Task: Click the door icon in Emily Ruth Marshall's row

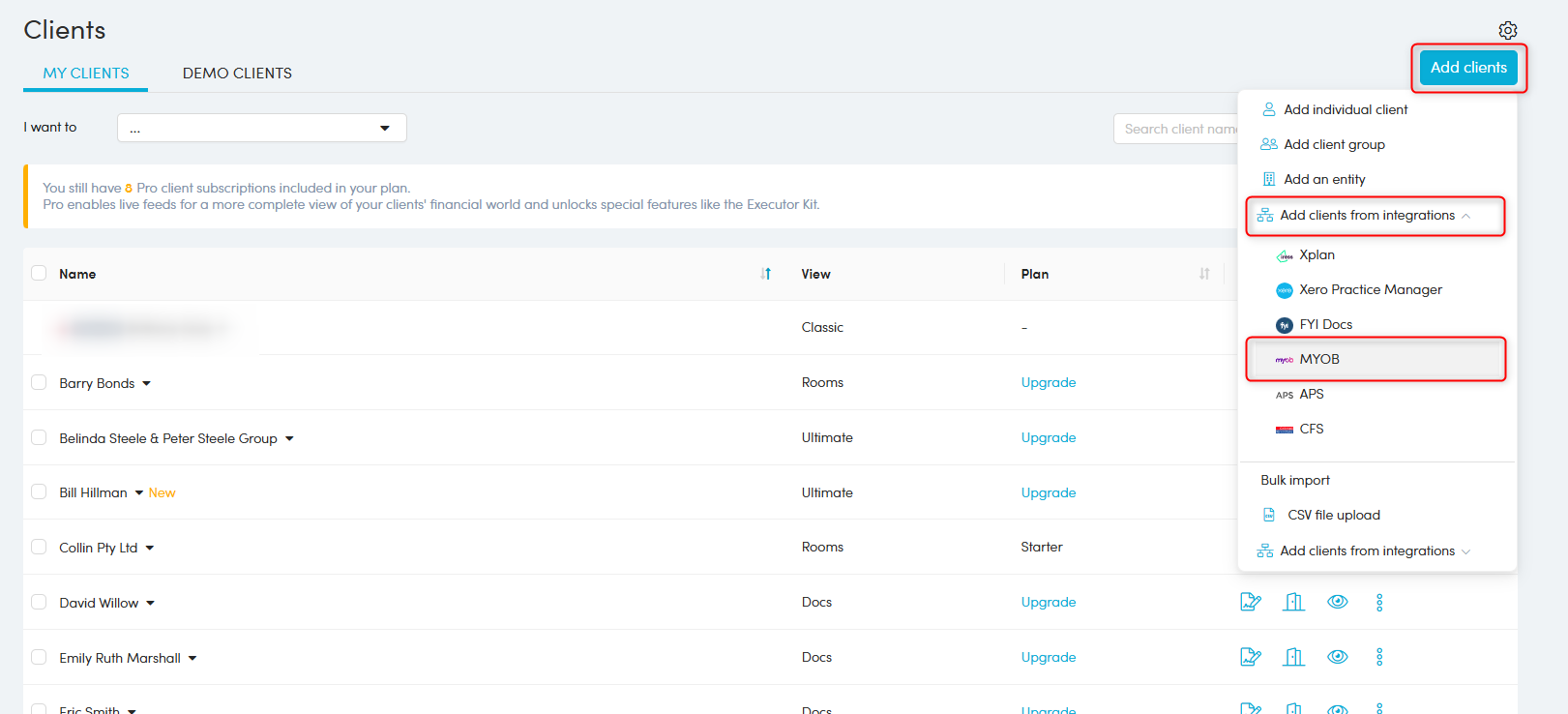Action: [1293, 657]
